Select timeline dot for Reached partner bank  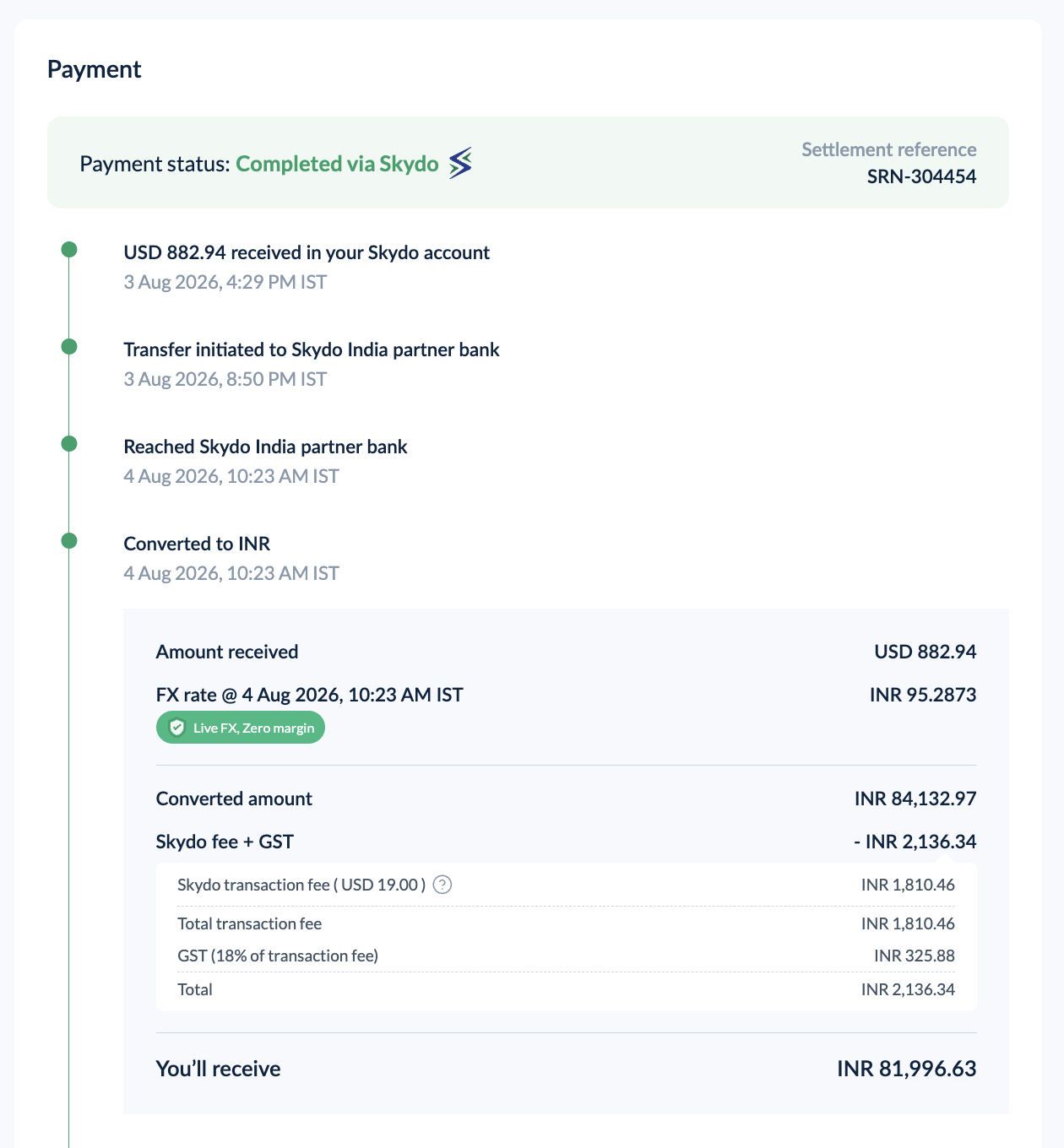(69, 443)
